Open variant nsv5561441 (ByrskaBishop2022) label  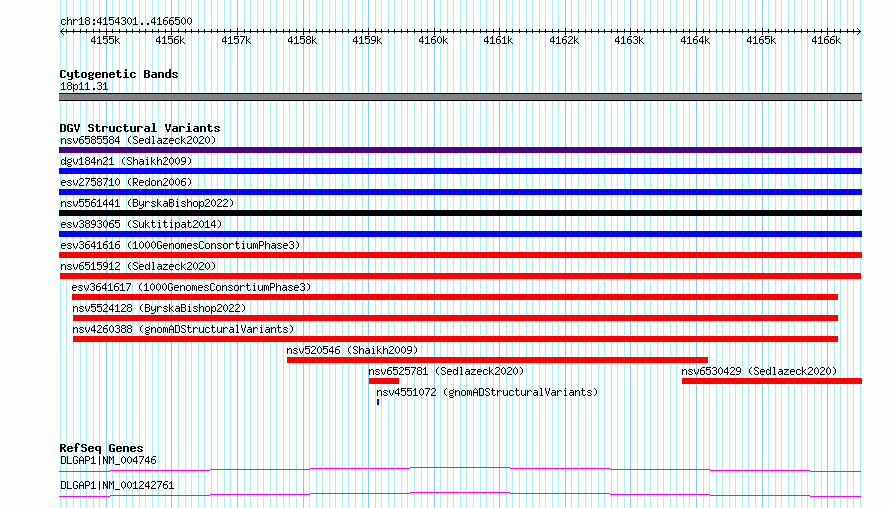147,203
